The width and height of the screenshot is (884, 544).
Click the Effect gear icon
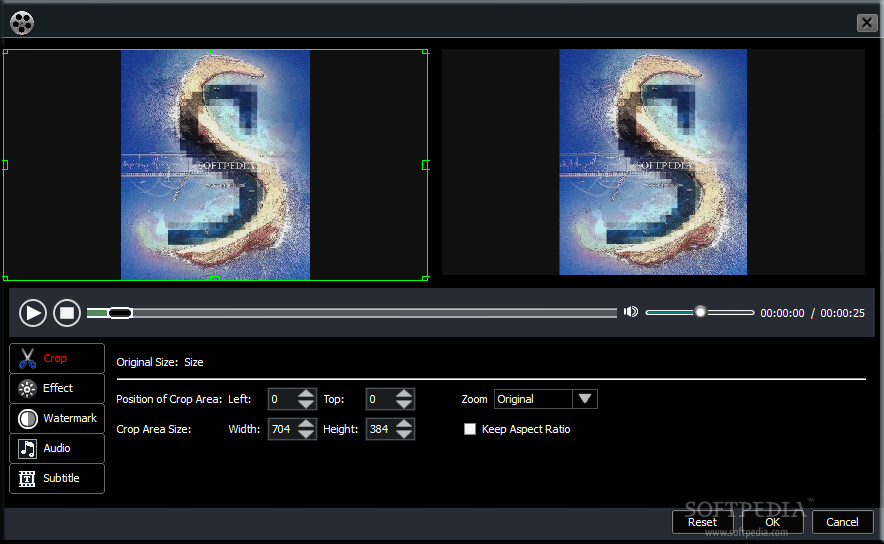click(x=27, y=388)
